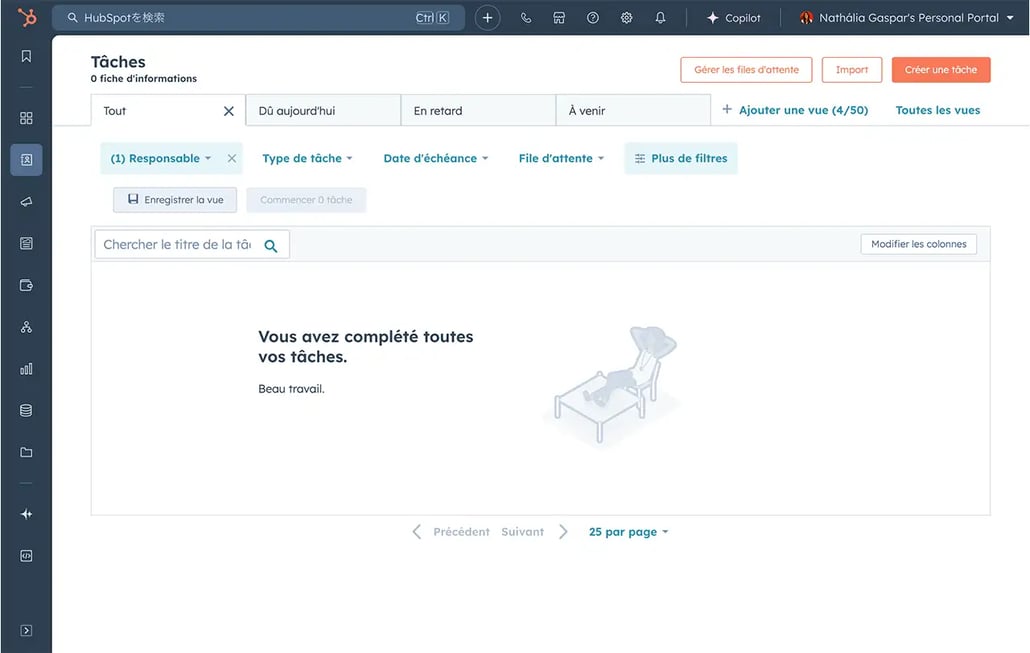Click the HubSpot sprocket logo
Viewport: 1030px width, 653px height.
pos(27,17)
